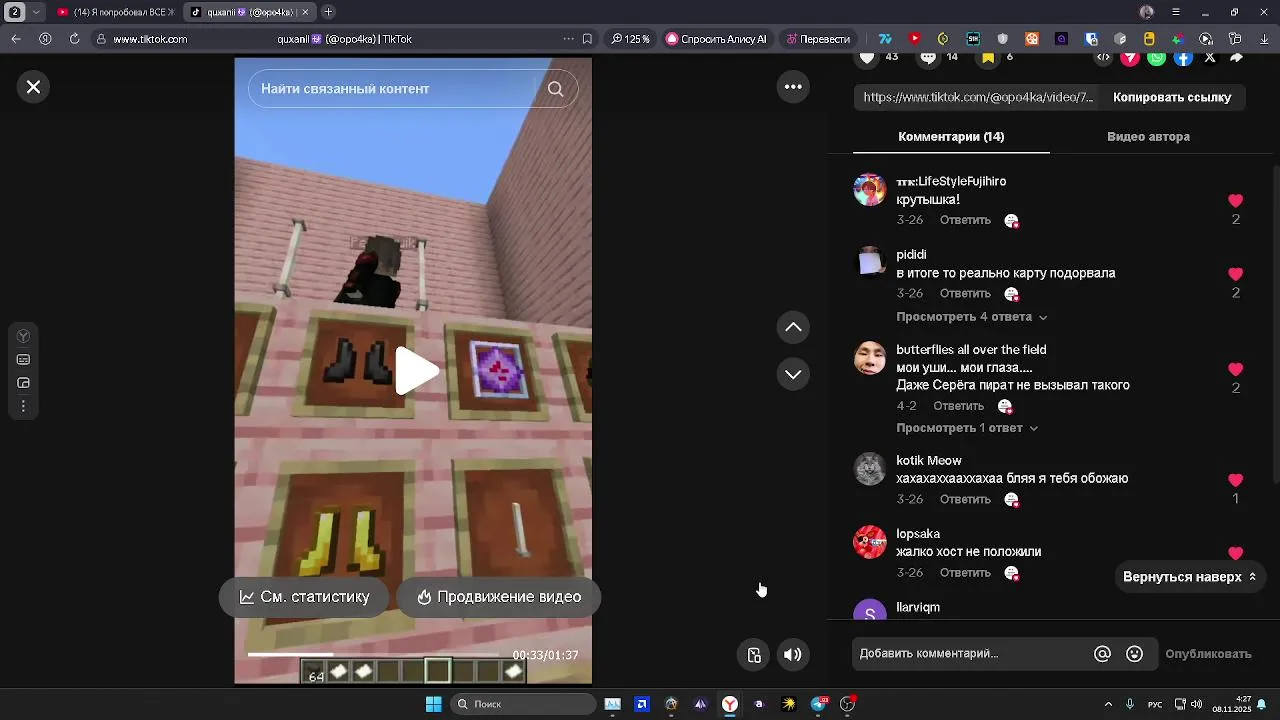Like butterflies all over the field comment

1235,369
